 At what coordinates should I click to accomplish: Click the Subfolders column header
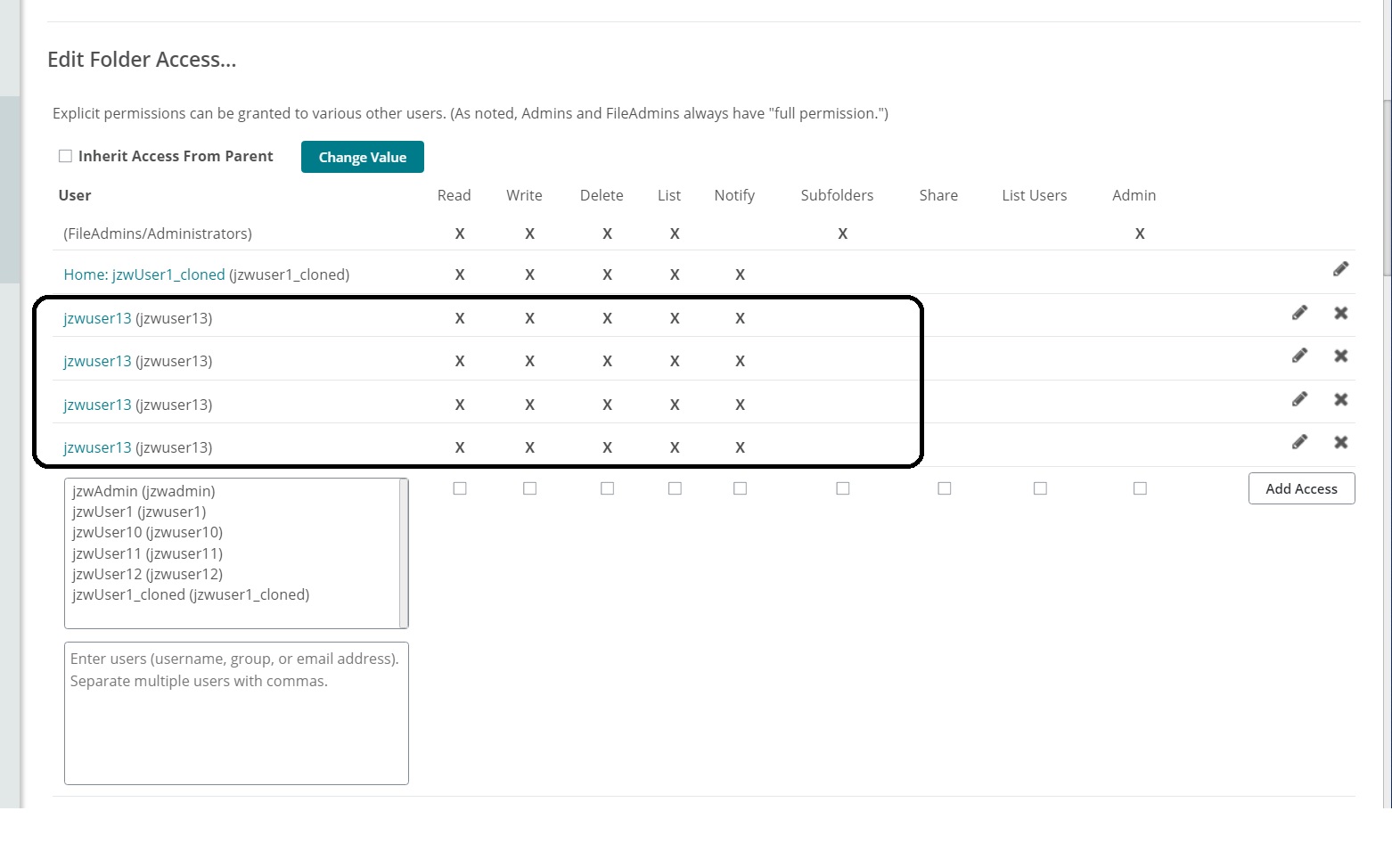(837, 195)
